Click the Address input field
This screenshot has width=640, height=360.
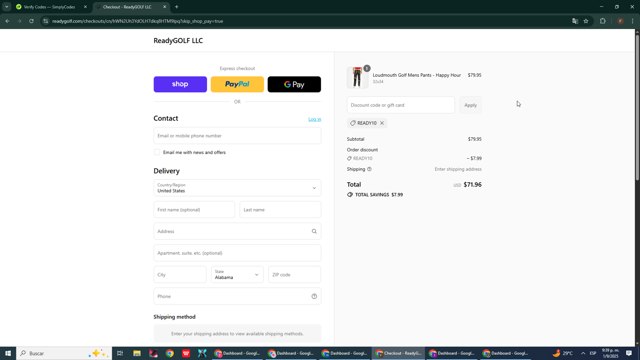pyautogui.click(x=237, y=231)
